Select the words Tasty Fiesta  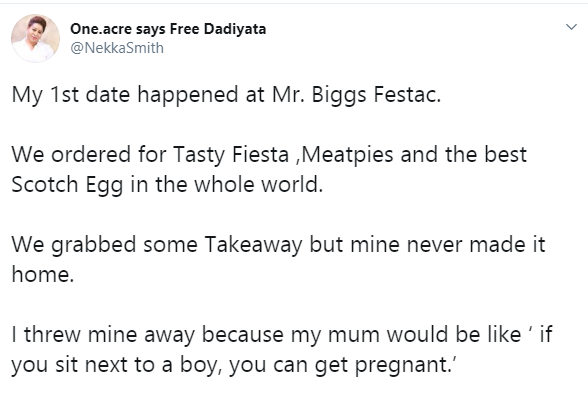point(231,154)
